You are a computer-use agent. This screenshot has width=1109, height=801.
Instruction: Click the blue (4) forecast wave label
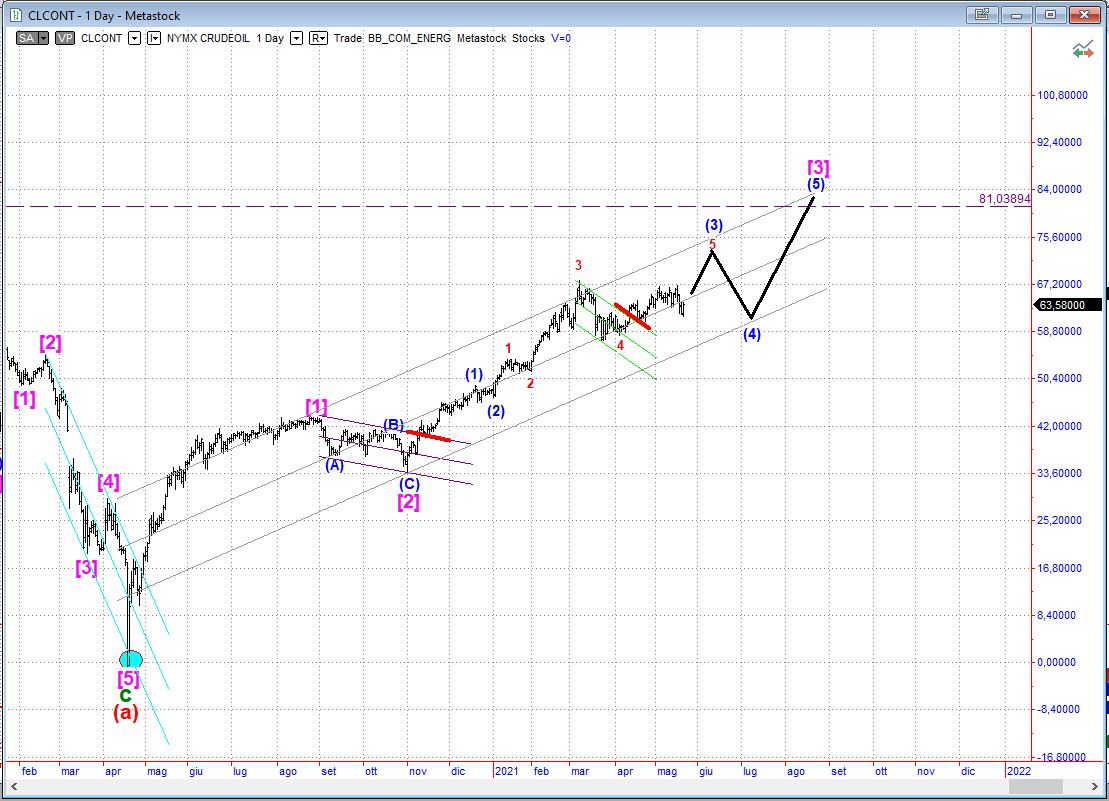(751, 334)
